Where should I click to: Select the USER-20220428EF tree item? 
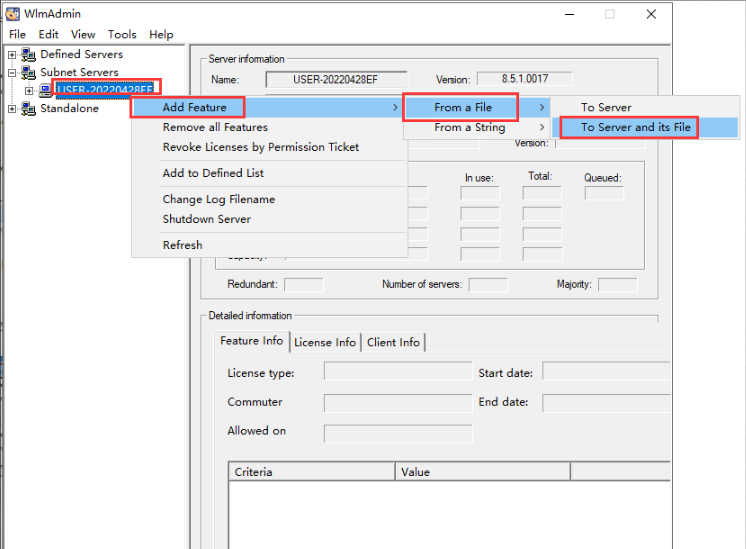pos(105,90)
